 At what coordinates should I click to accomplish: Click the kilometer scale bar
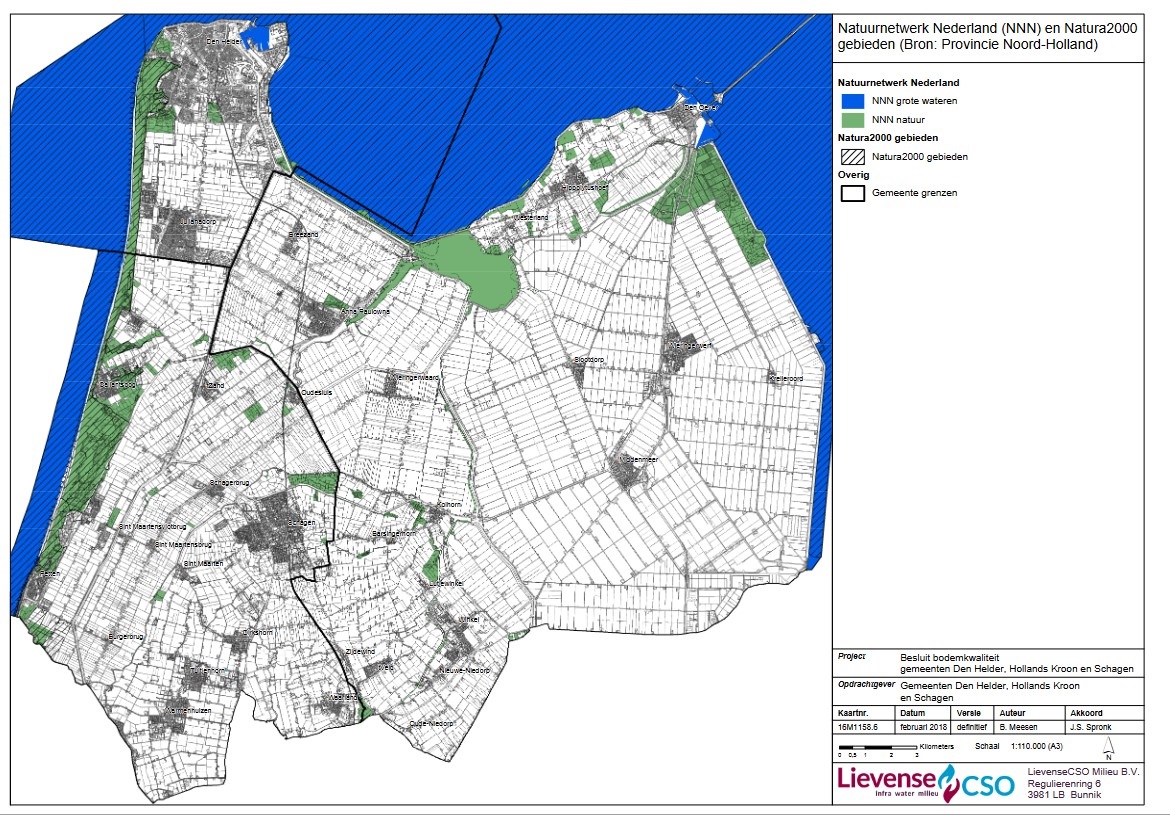click(x=878, y=747)
